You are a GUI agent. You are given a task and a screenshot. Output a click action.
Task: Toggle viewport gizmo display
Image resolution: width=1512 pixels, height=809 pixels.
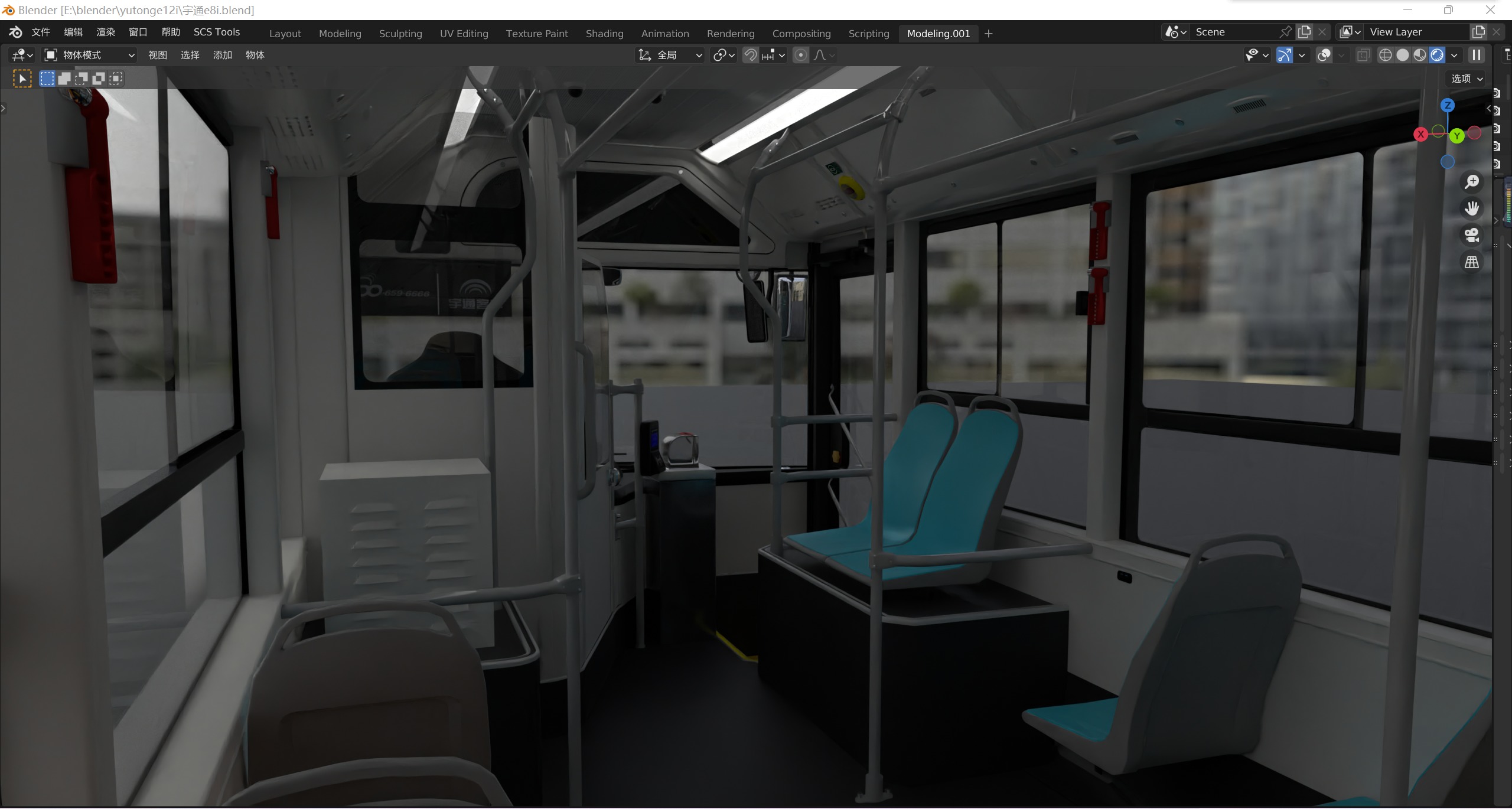(1284, 55)
